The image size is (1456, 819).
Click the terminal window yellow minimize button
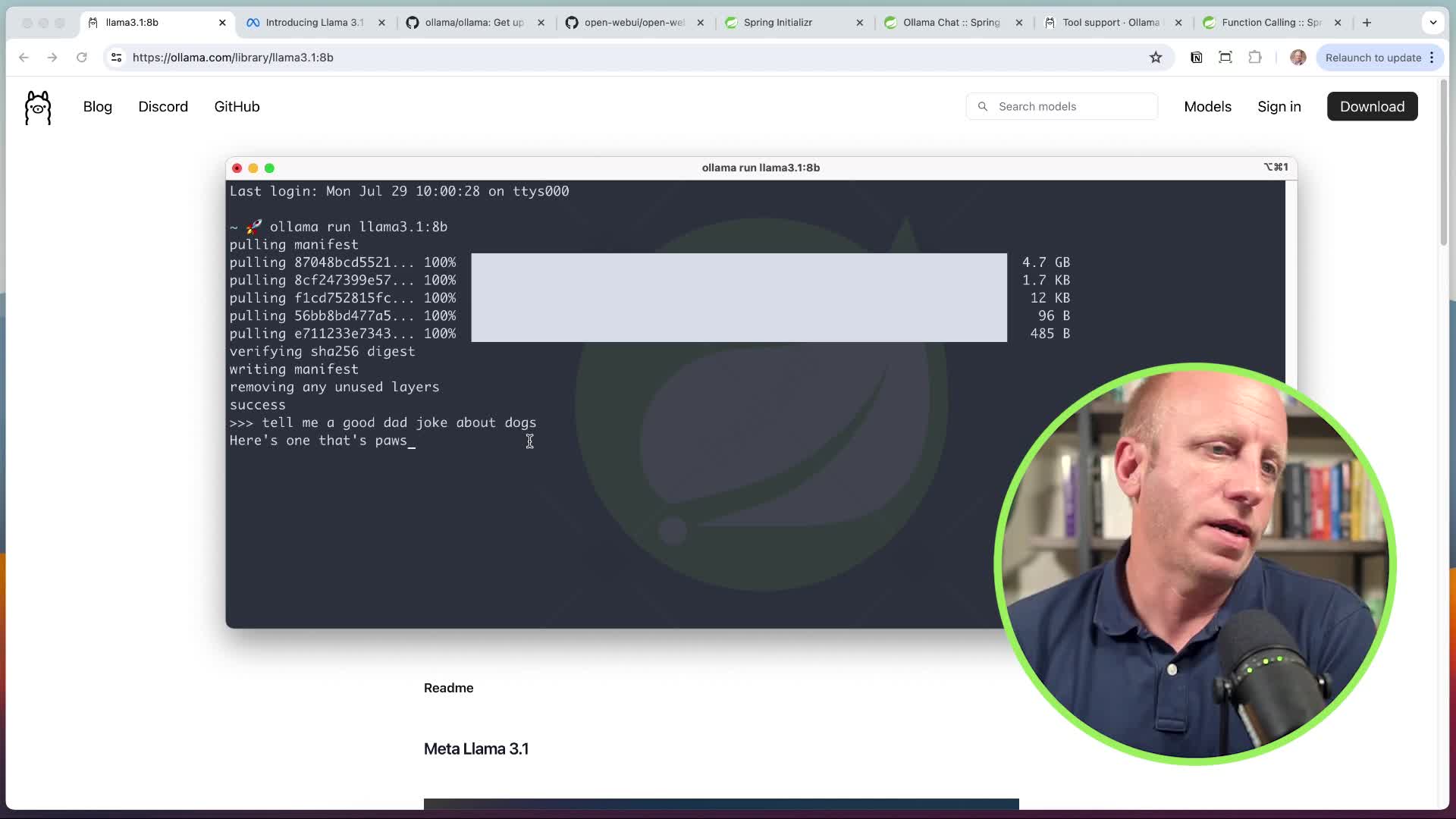253,168
